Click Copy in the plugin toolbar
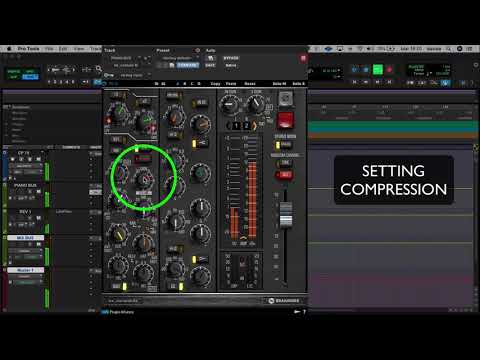 pos(215,84)
